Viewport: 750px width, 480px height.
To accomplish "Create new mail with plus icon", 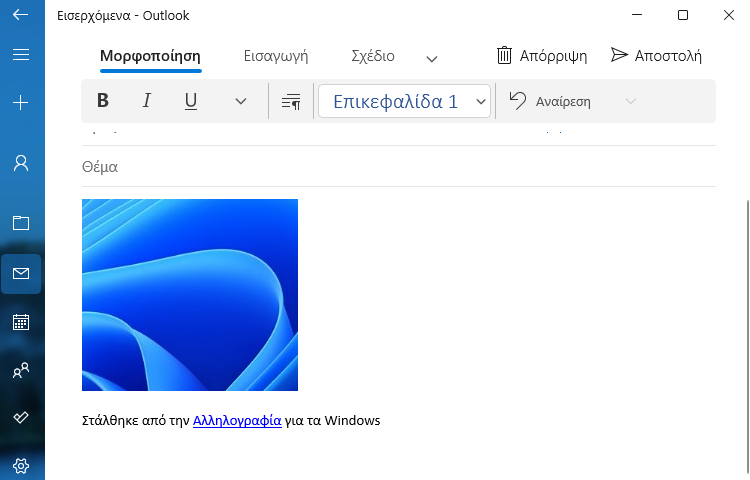I will [21, 102].
